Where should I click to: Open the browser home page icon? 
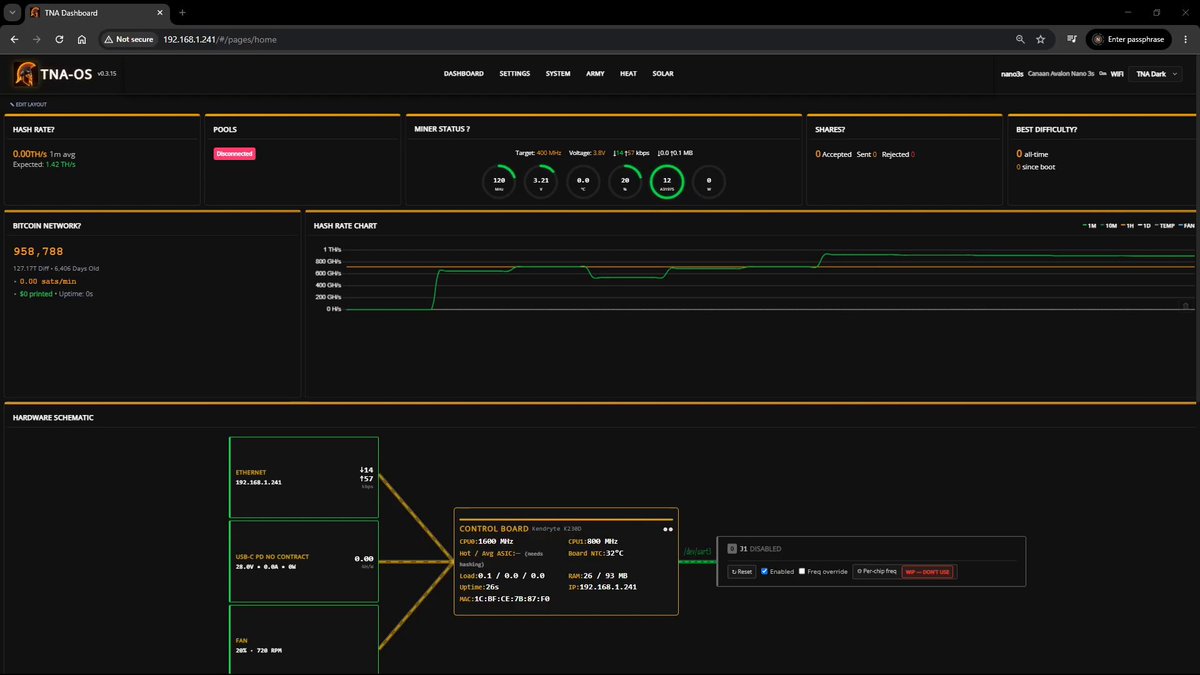click(x=81, y=39)
